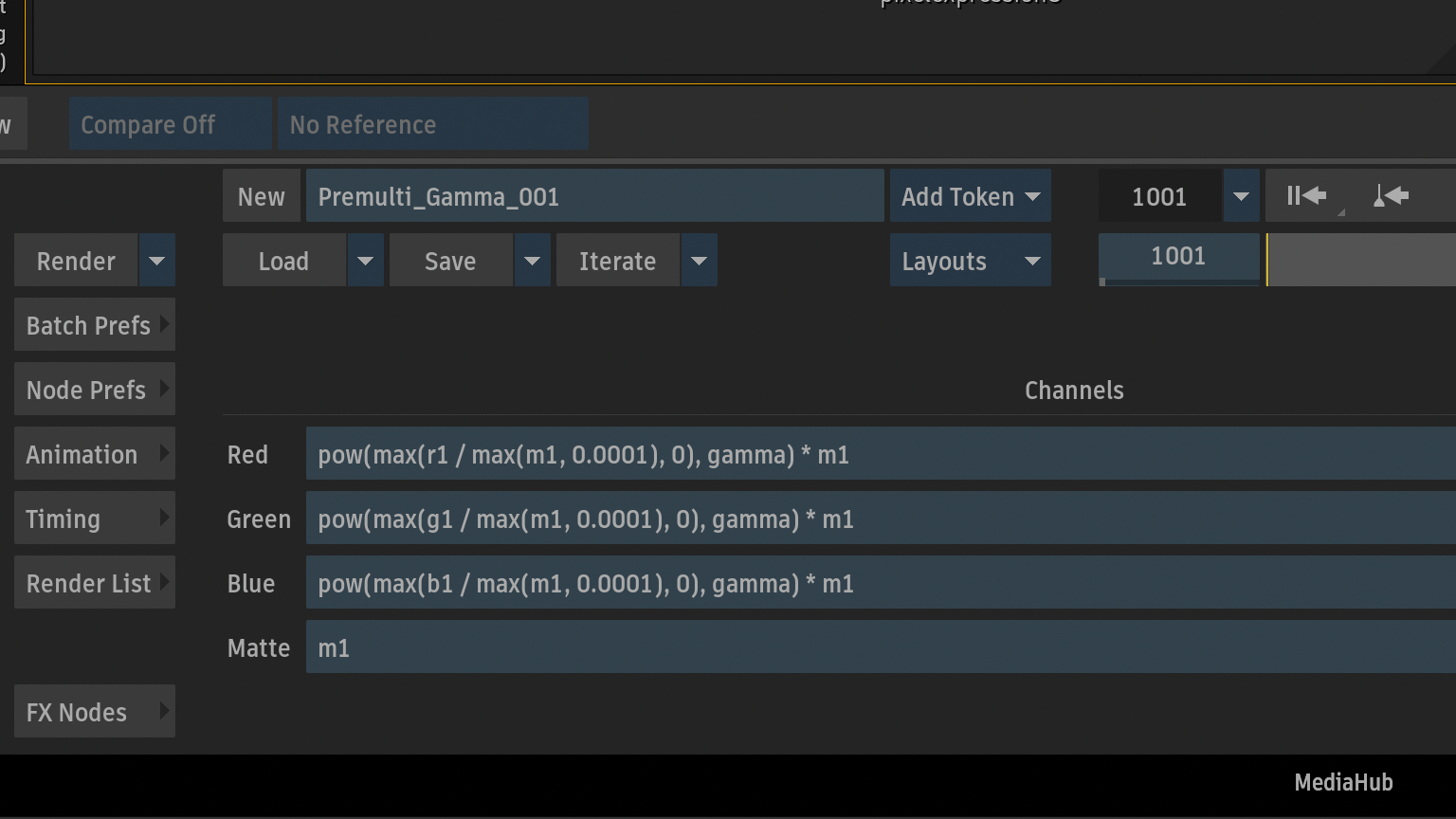Open the FX Nodes menu

click(95, 712)
